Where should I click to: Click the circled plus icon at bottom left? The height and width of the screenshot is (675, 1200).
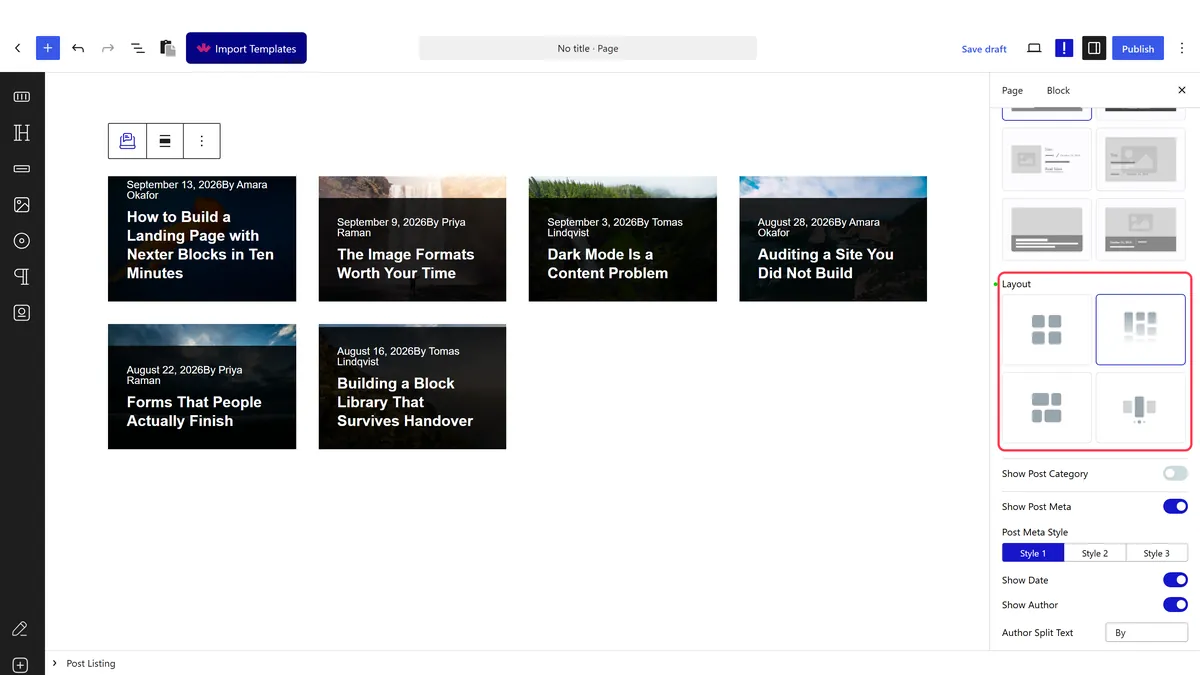22,665
